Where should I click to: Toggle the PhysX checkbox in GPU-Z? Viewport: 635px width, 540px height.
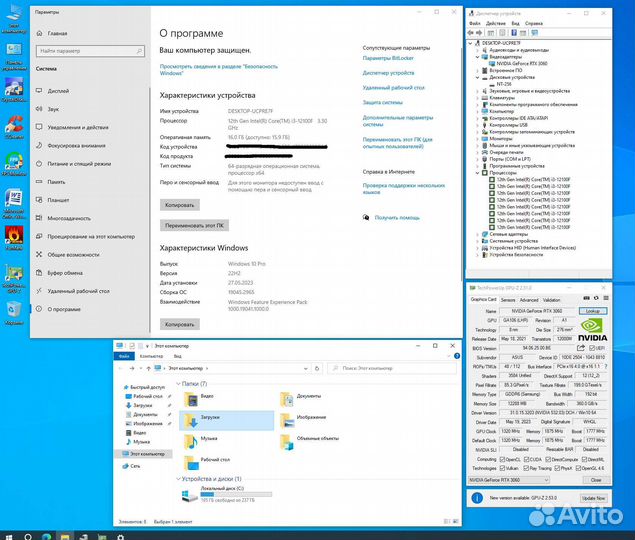[x=557, y=468]
